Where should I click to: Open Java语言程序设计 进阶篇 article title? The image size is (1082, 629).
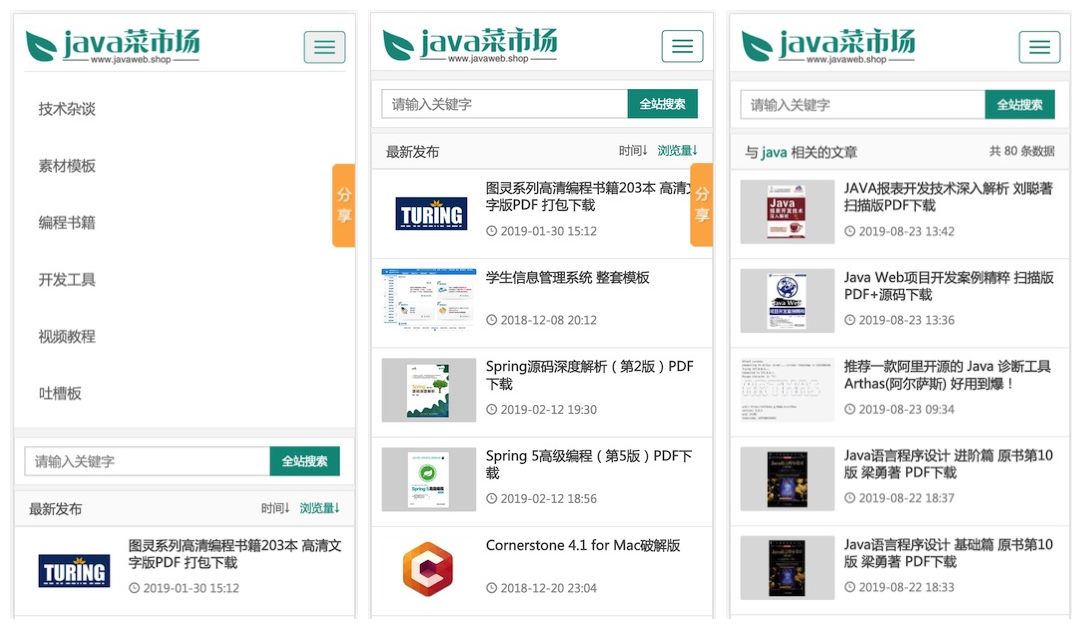tap(948, 463)
